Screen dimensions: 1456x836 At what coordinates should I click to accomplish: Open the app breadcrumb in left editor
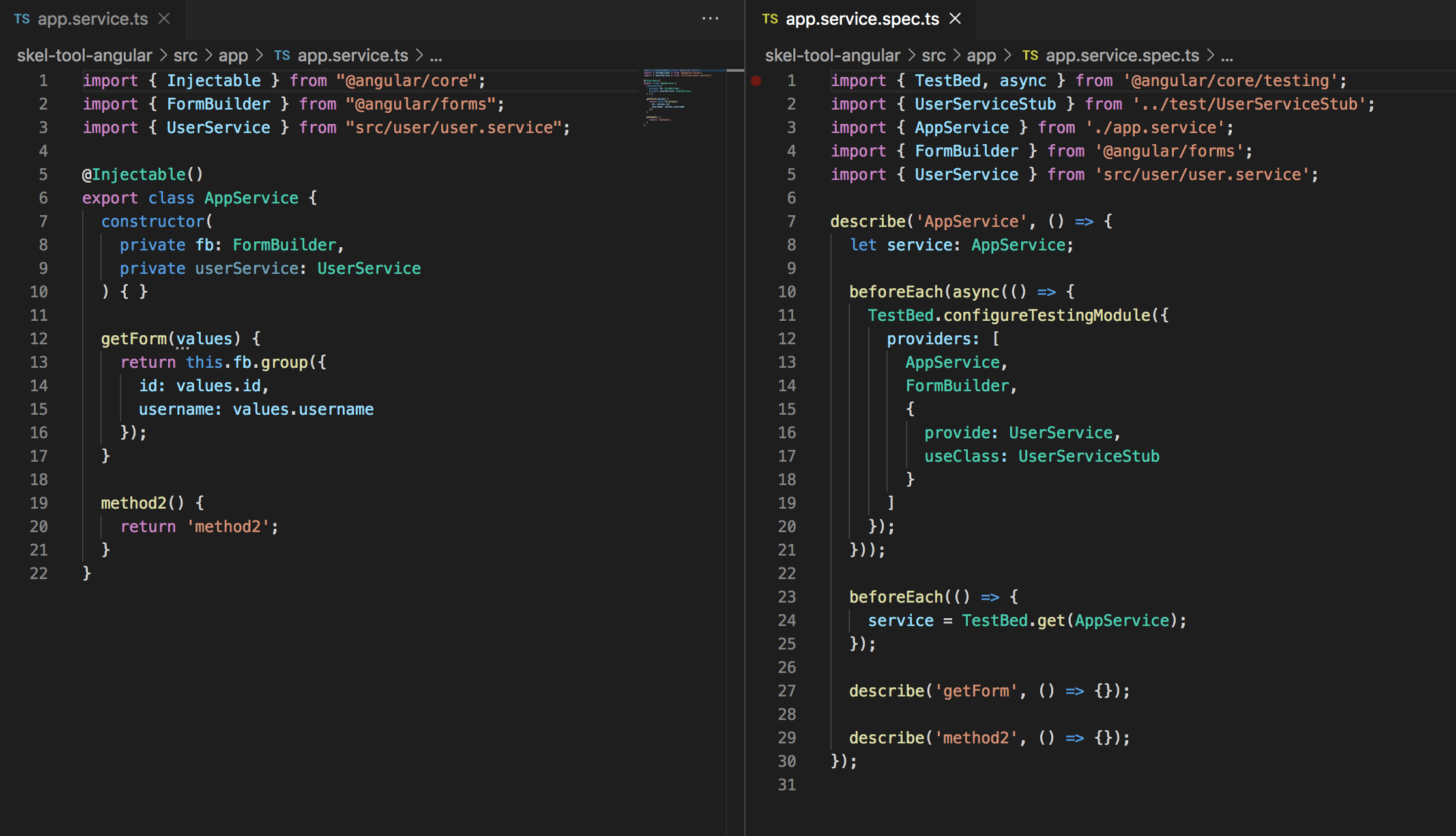[x=233, y=55]
